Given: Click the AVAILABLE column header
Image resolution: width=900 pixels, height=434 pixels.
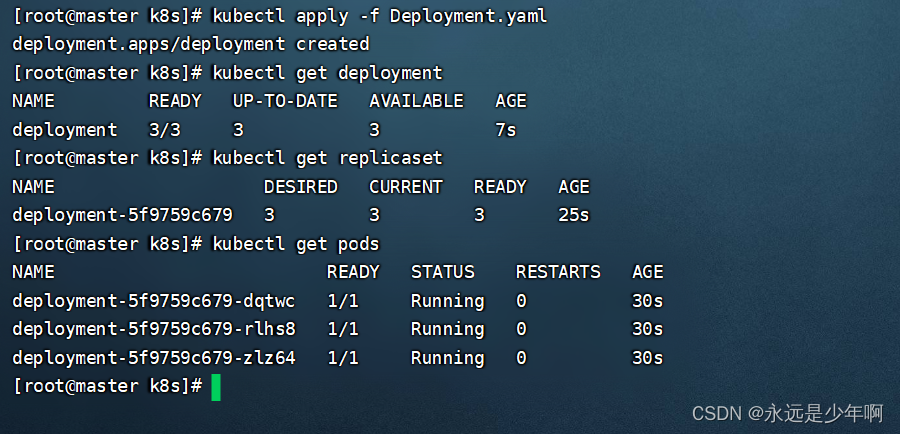Looking at the screenshot, I should pos(416,102).
